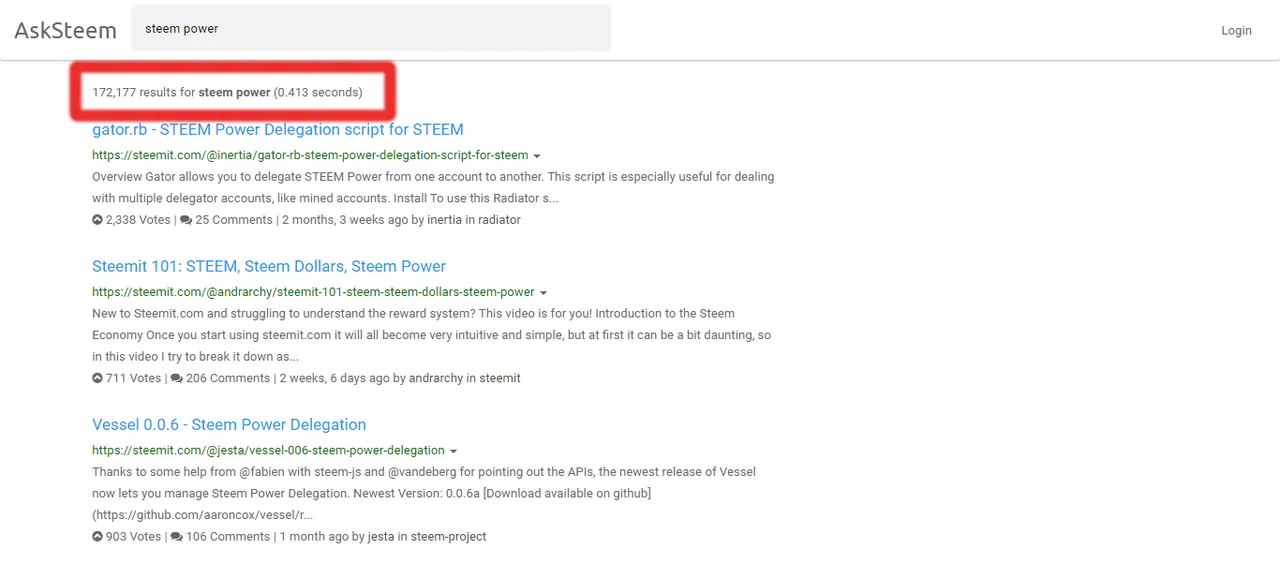
Task: Click '172,177 results for steem power' text
Action: [181, 92]
